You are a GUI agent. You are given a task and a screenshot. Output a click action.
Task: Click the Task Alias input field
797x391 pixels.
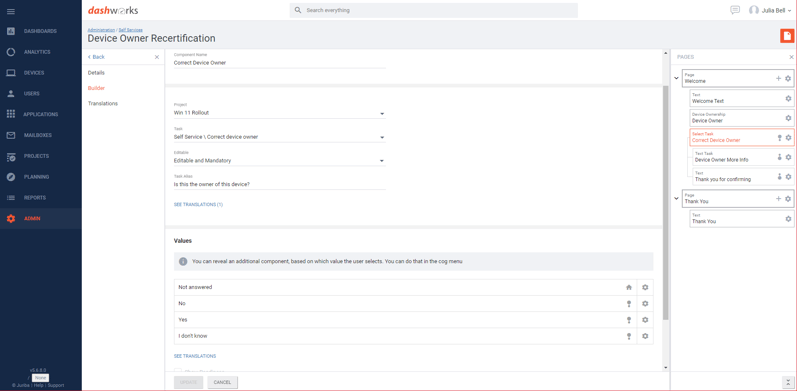[x=280, y=184]
